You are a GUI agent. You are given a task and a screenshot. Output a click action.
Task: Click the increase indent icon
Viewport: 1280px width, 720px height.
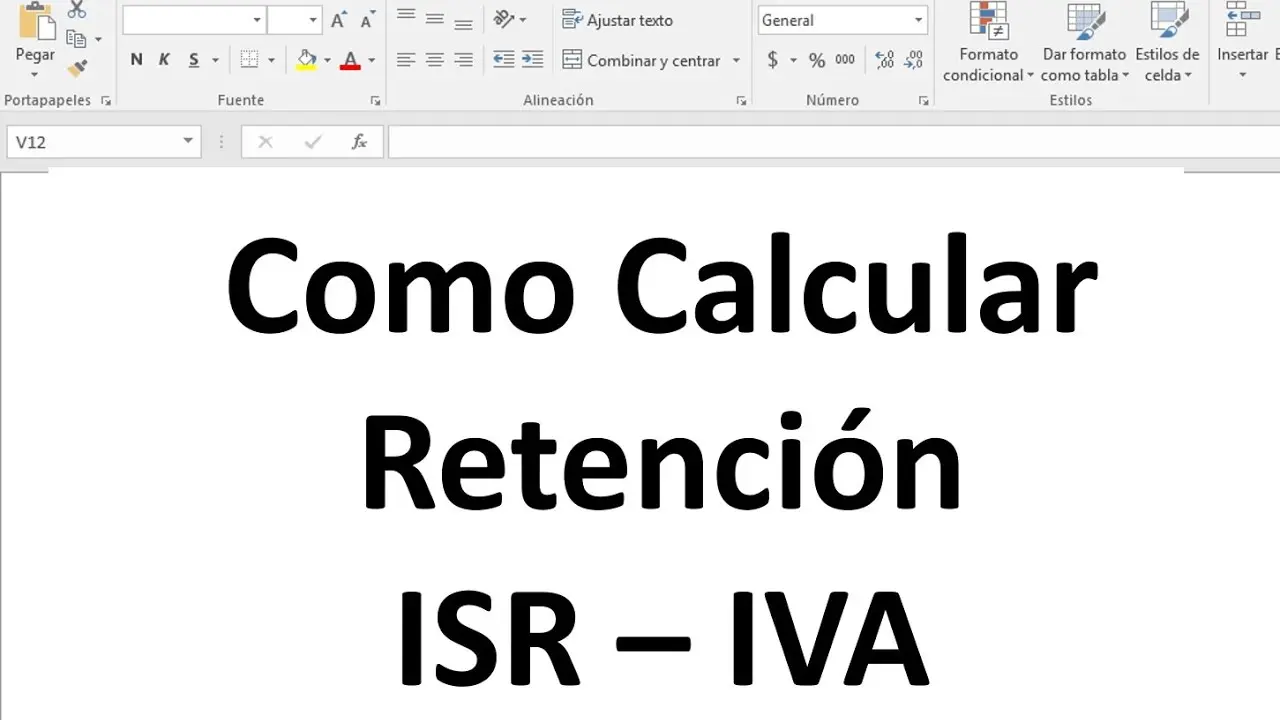coord(533,60)
